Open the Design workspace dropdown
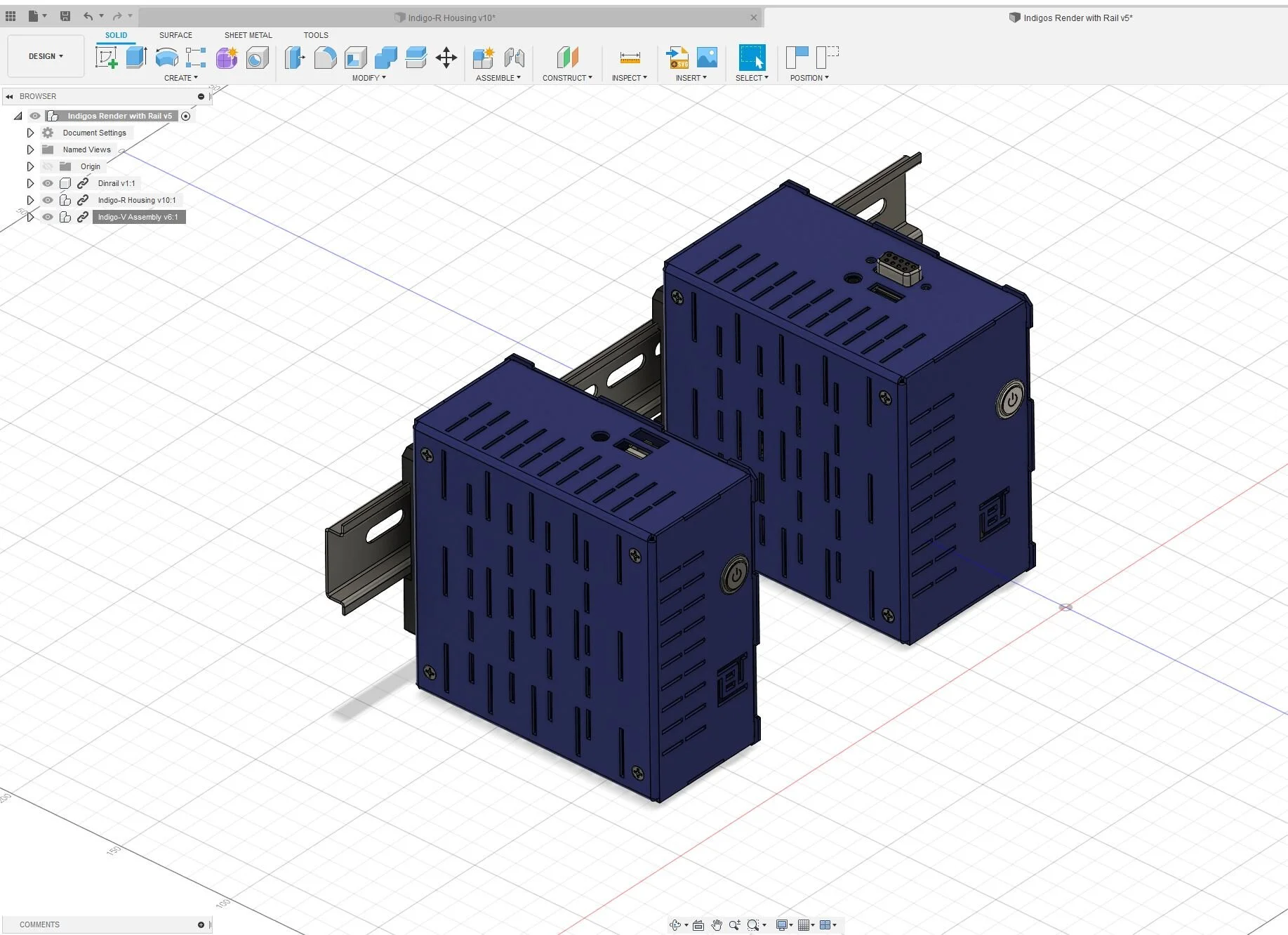This screenshot has width=1288, height=935. tap(45, 56)
